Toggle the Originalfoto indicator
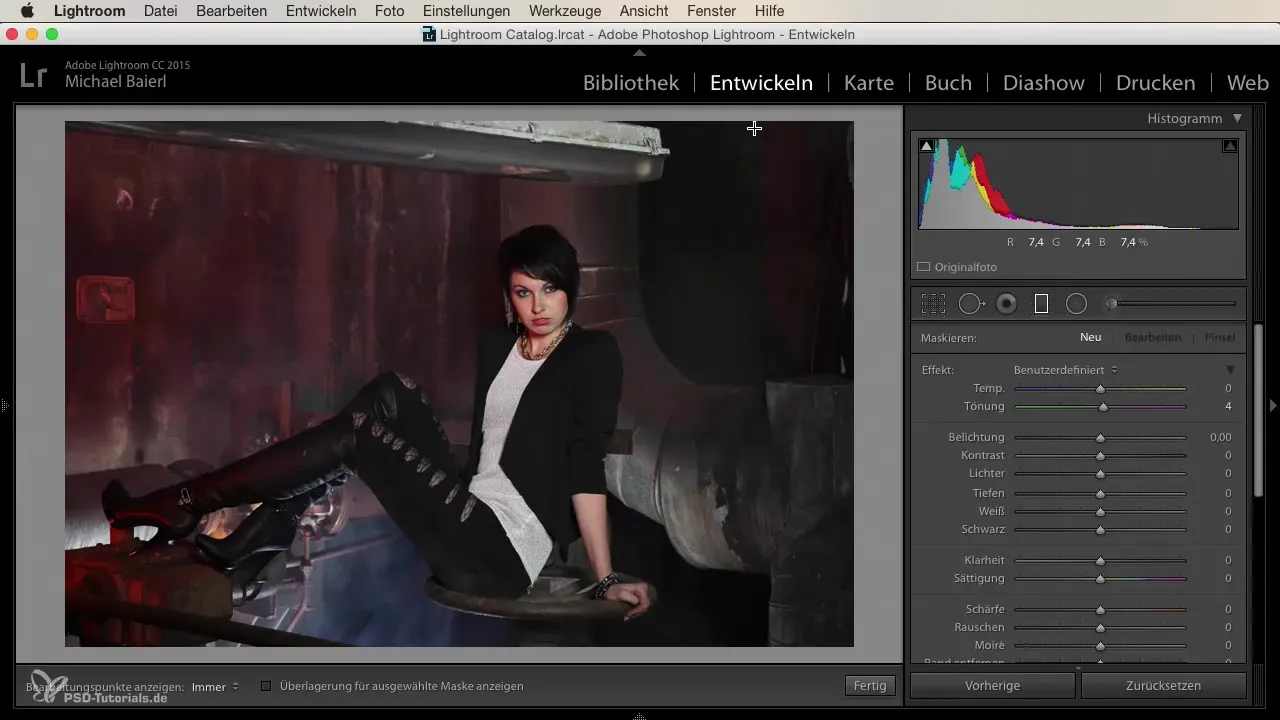Image resolution: width=1280 pixels, height=720 pixels. [924, 267]
